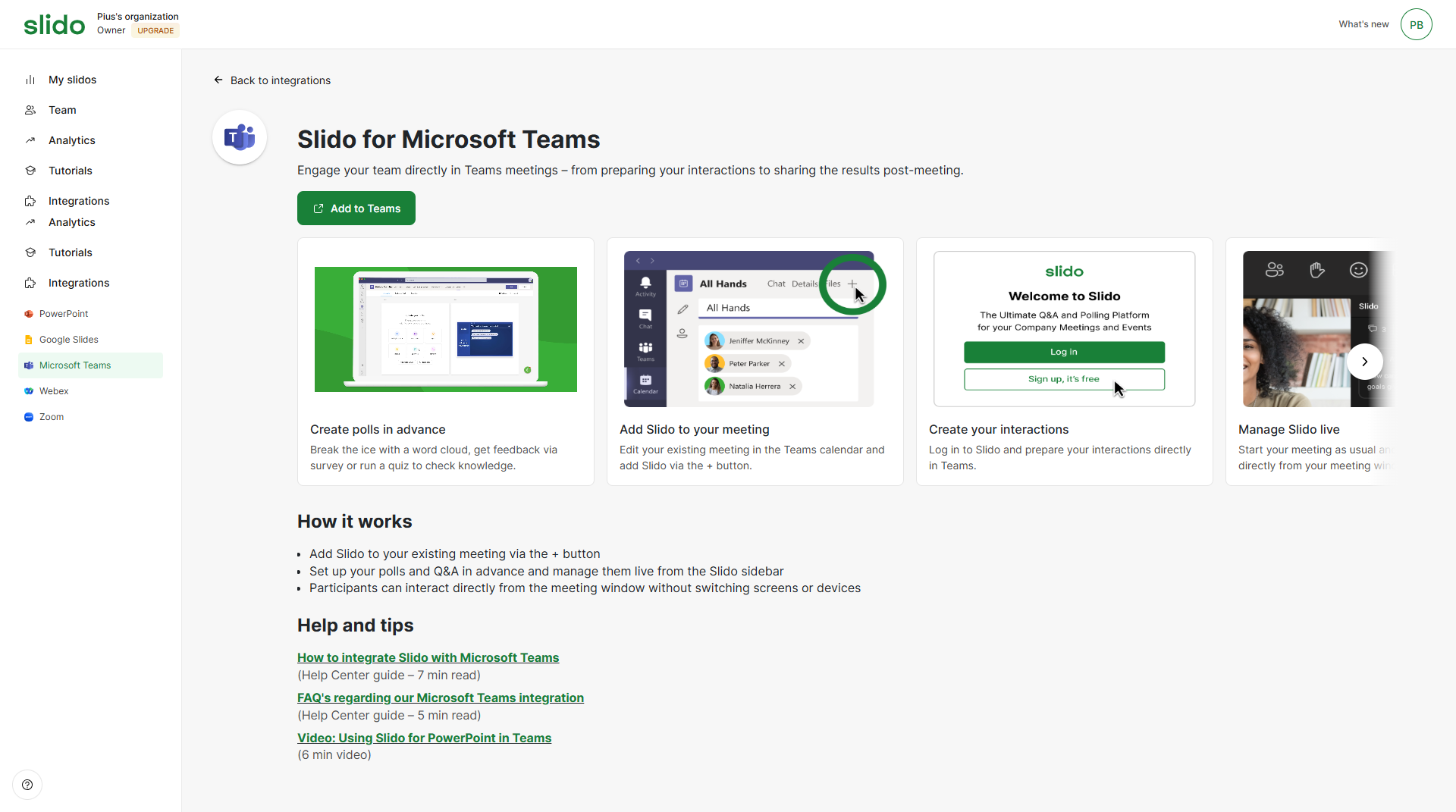
Task: Open the PB user avatar menu
Action: [1416, 24]
